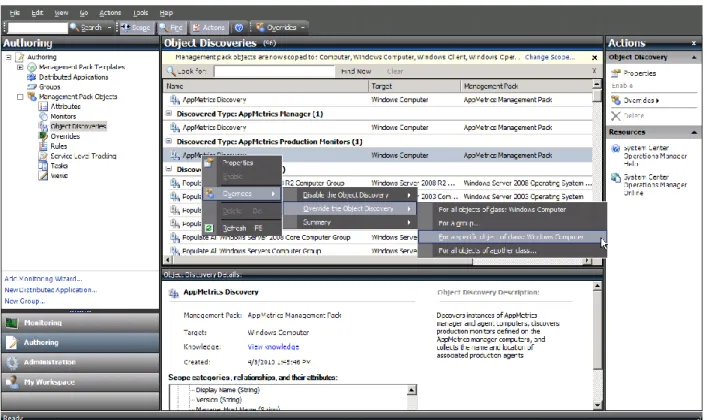Open the Tools menu

[x=141, y=13]
